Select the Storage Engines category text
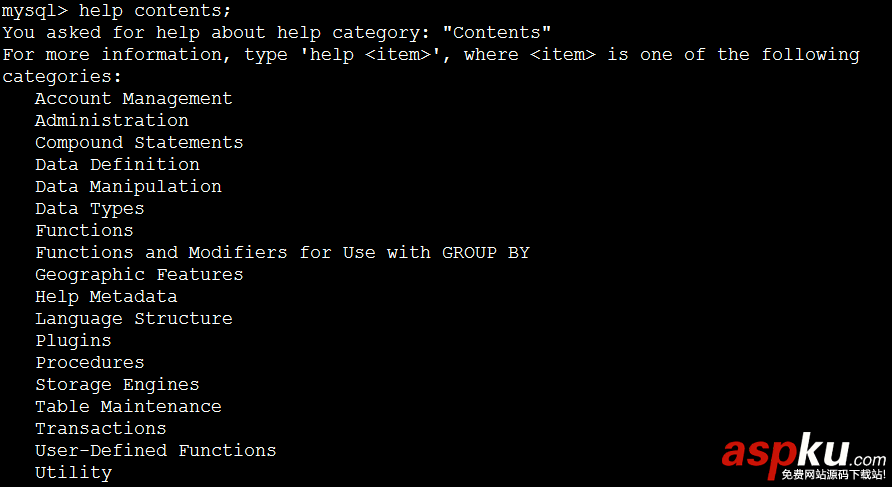 (x=117, y=384)
